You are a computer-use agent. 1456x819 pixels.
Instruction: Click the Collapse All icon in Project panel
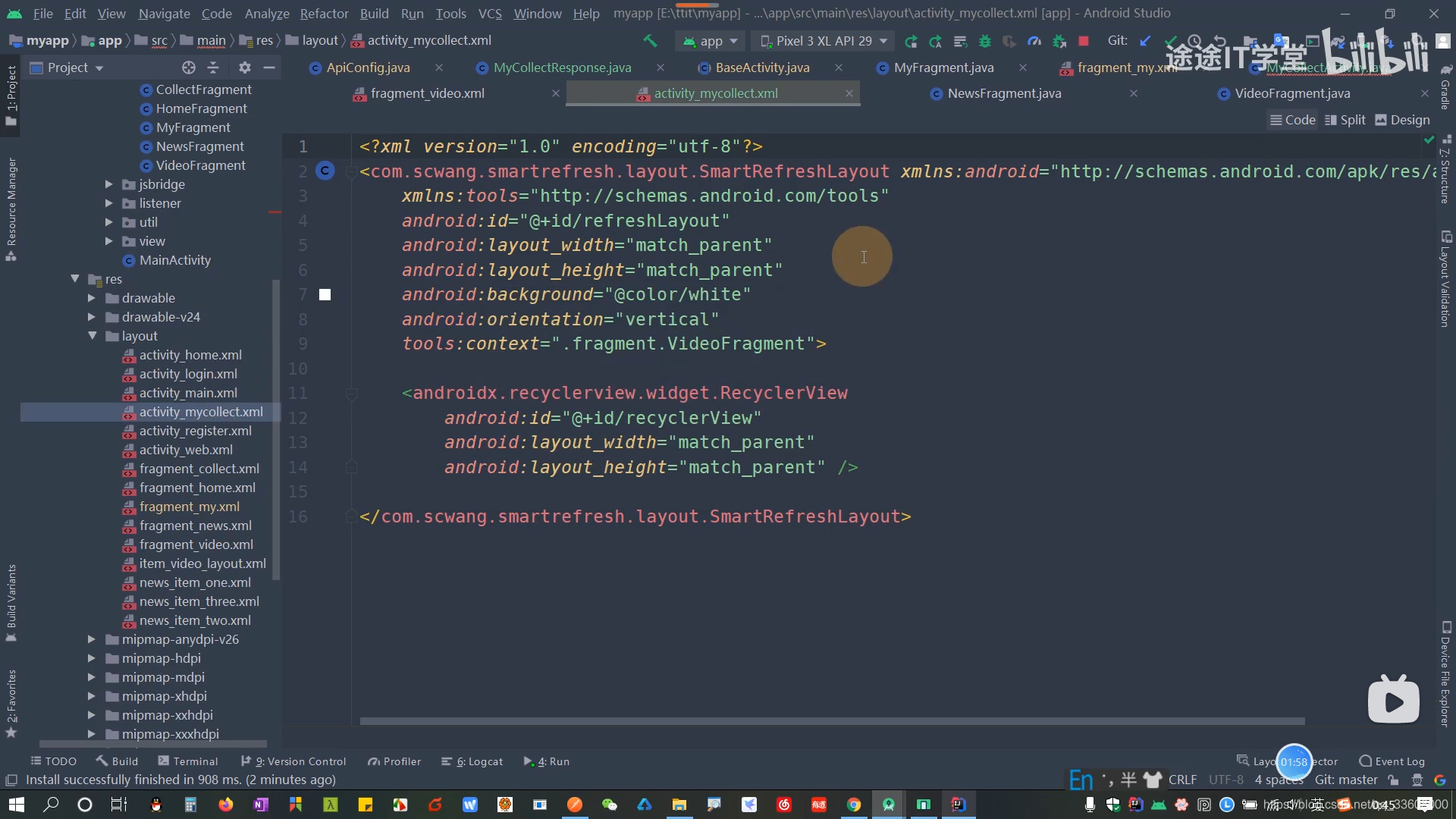(x=213, y=67)
